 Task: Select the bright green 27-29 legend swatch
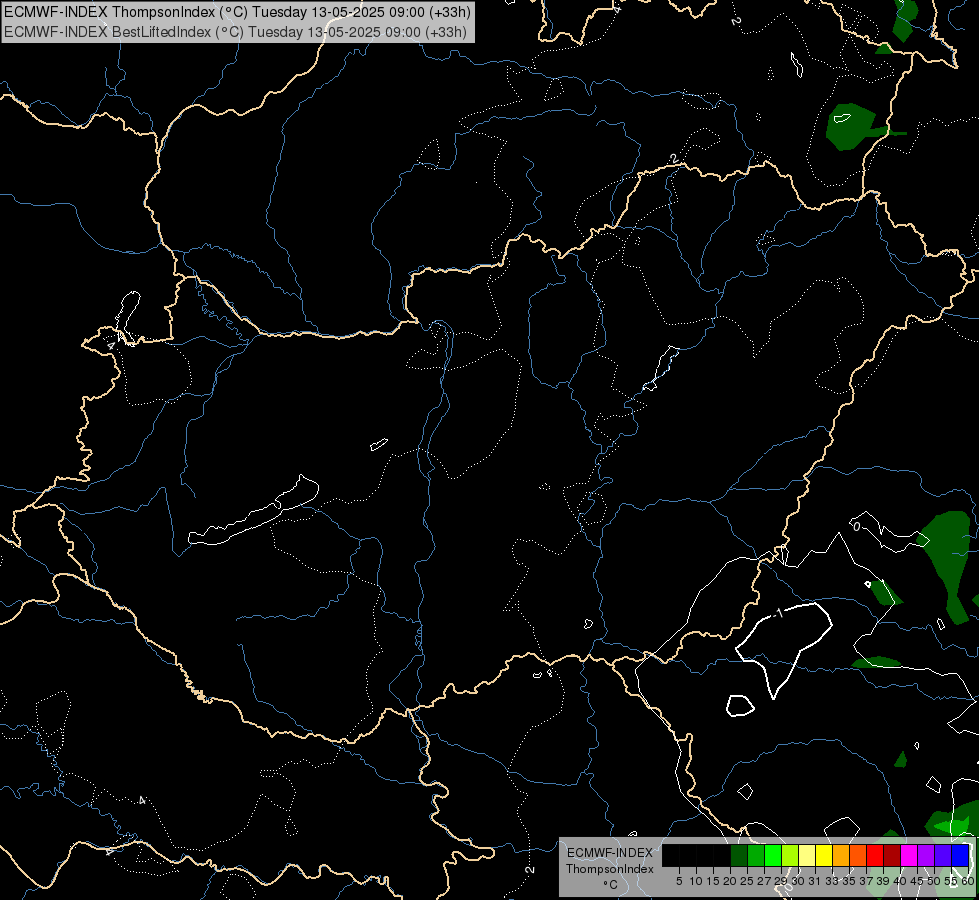(773, 855)
